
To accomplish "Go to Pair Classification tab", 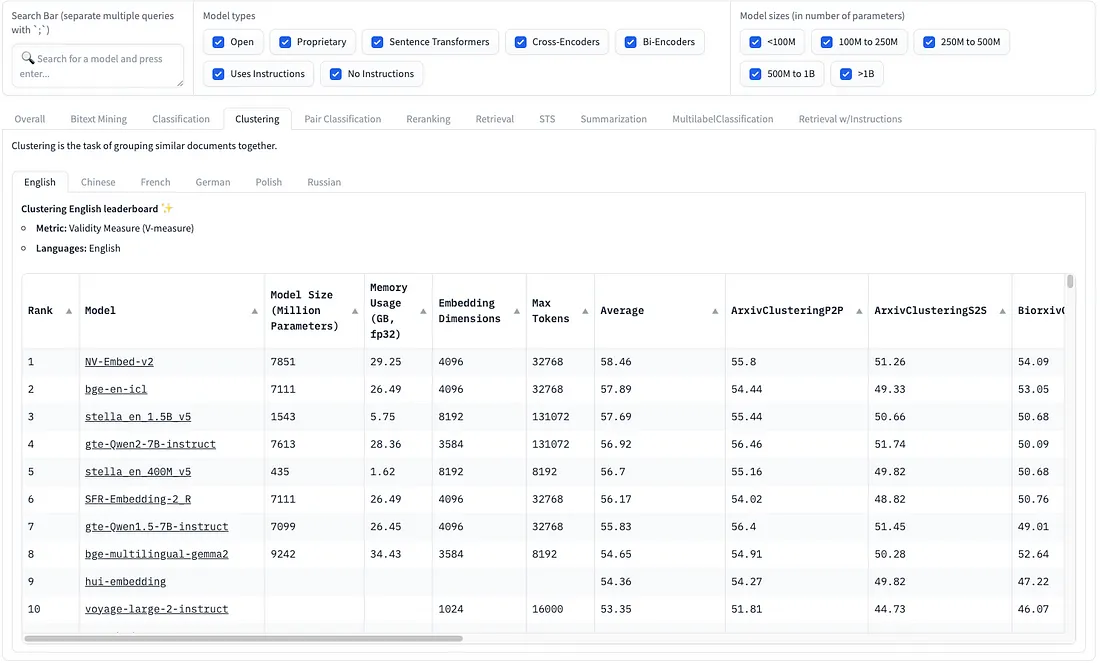I will click(342, 119).
